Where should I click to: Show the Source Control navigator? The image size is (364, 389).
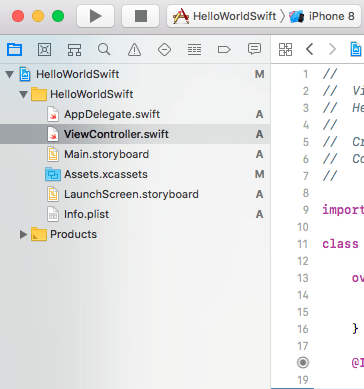44,50
